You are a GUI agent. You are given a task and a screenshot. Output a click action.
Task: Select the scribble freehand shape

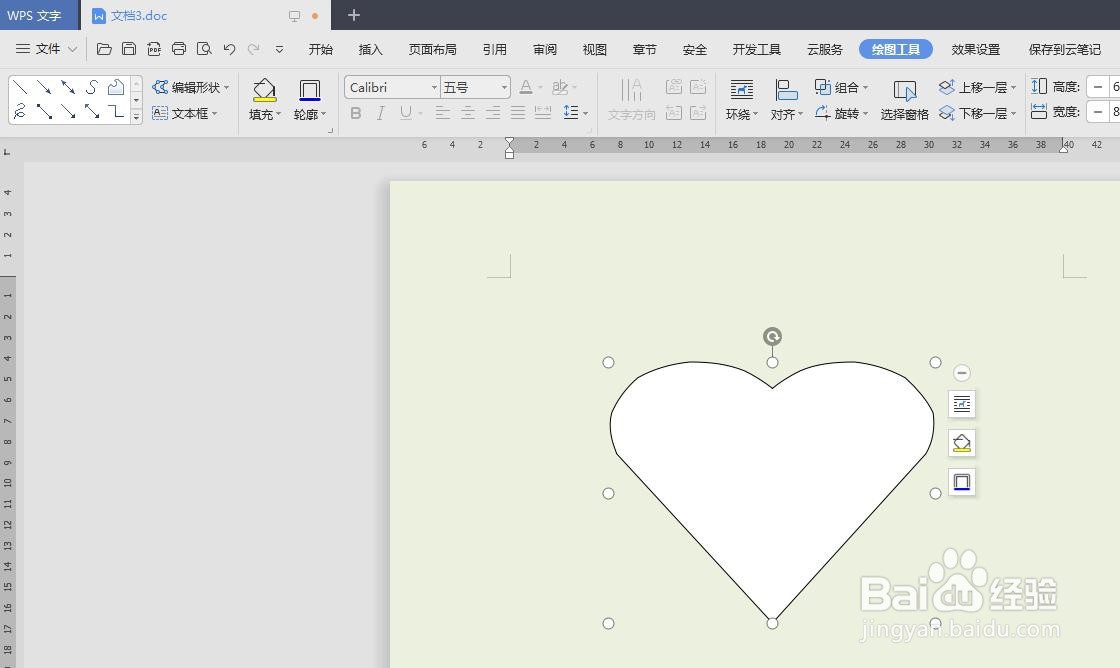coord(20,111)
